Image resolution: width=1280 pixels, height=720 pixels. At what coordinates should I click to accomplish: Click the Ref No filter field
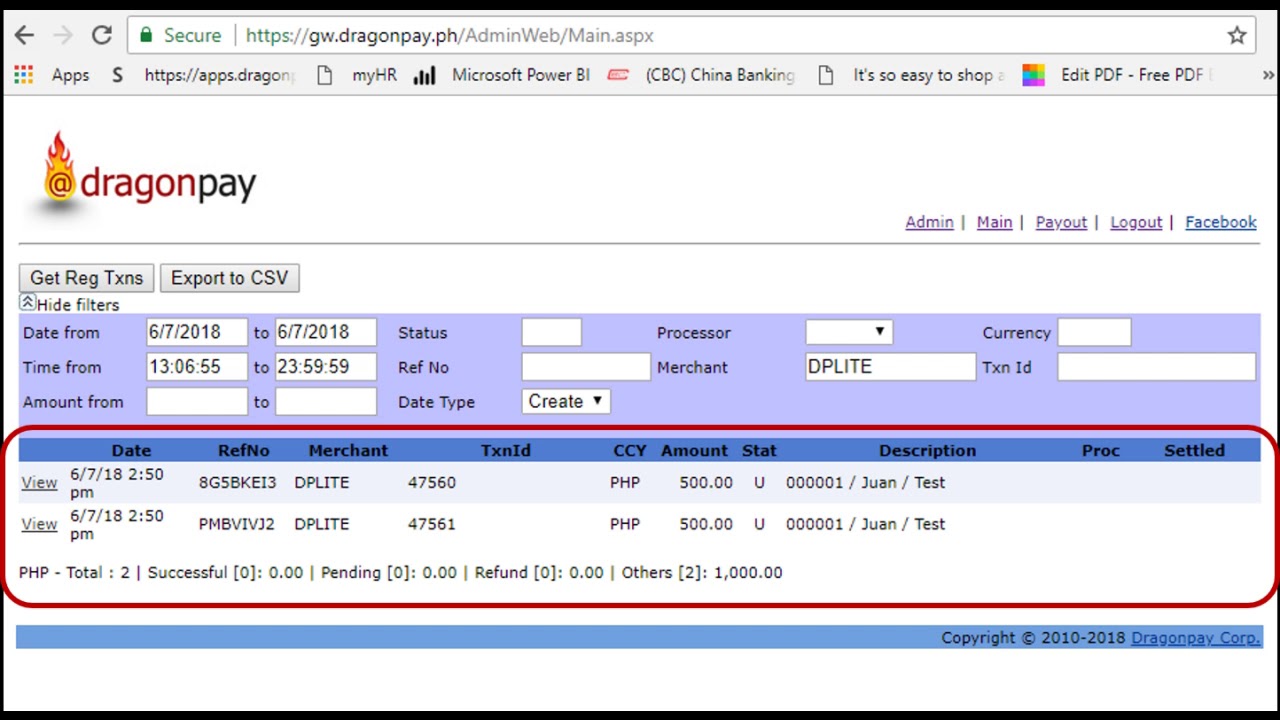coord(586,367)
